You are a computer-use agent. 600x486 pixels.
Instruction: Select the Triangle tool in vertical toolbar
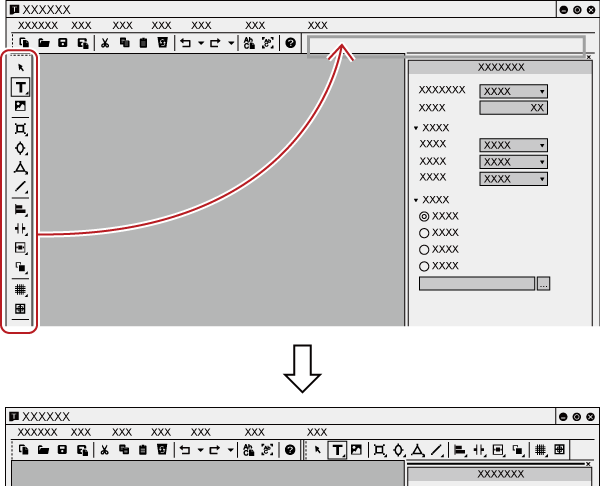(20, 168)
